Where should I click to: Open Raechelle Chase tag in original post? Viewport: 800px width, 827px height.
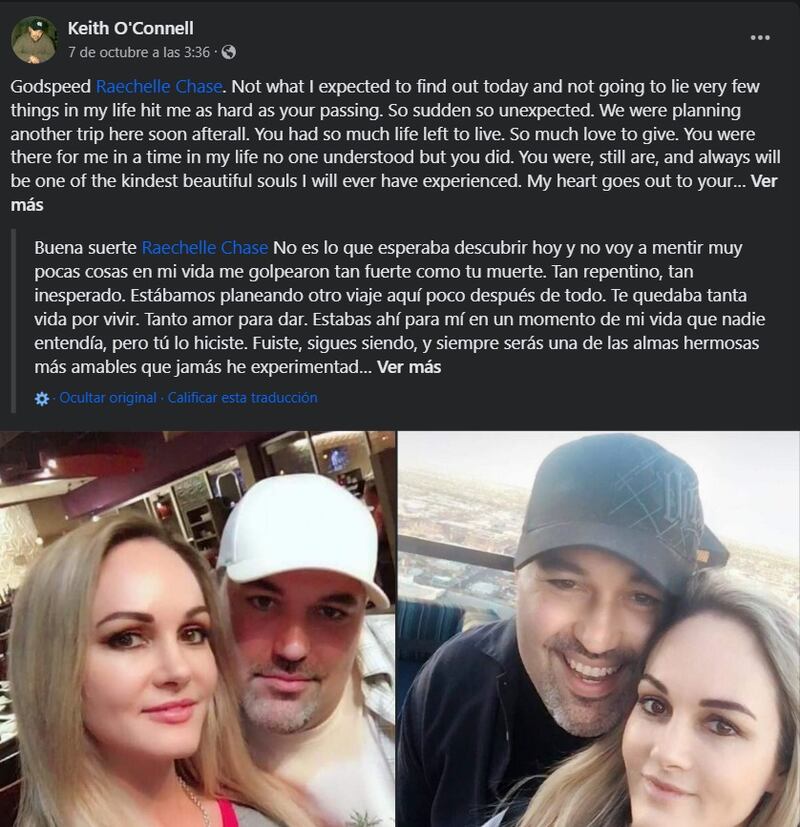159,86
